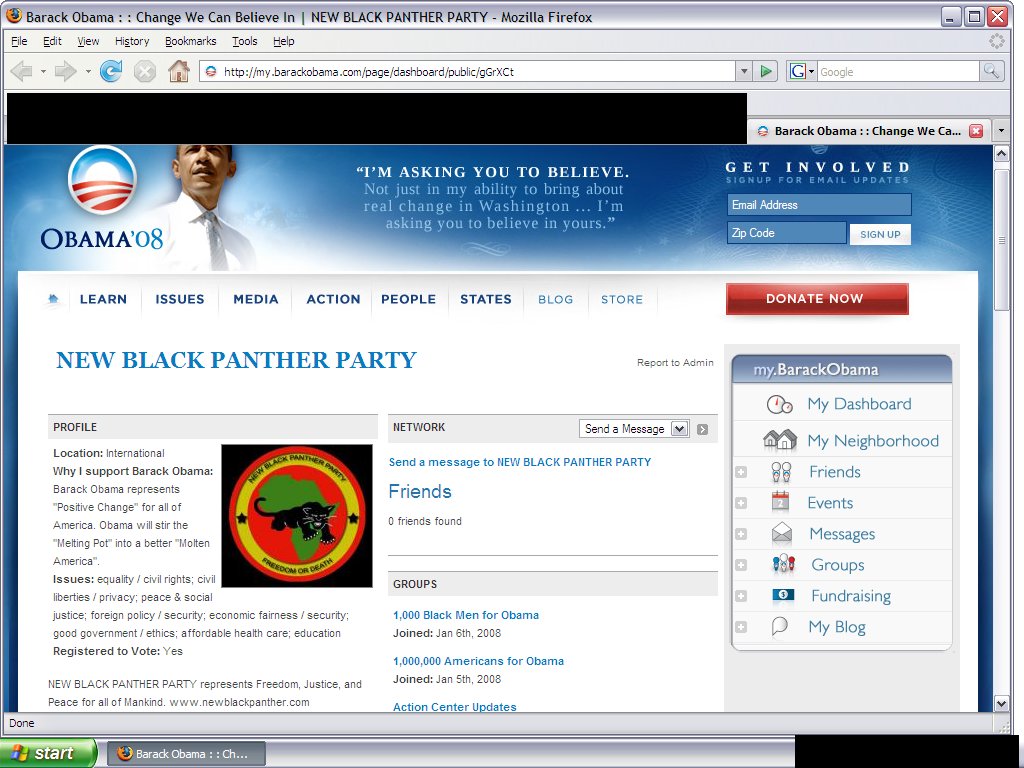This screenshot has height=768, width=1024.
Task: Click the browser Back arrow button
Action: (x=22, y=71)
